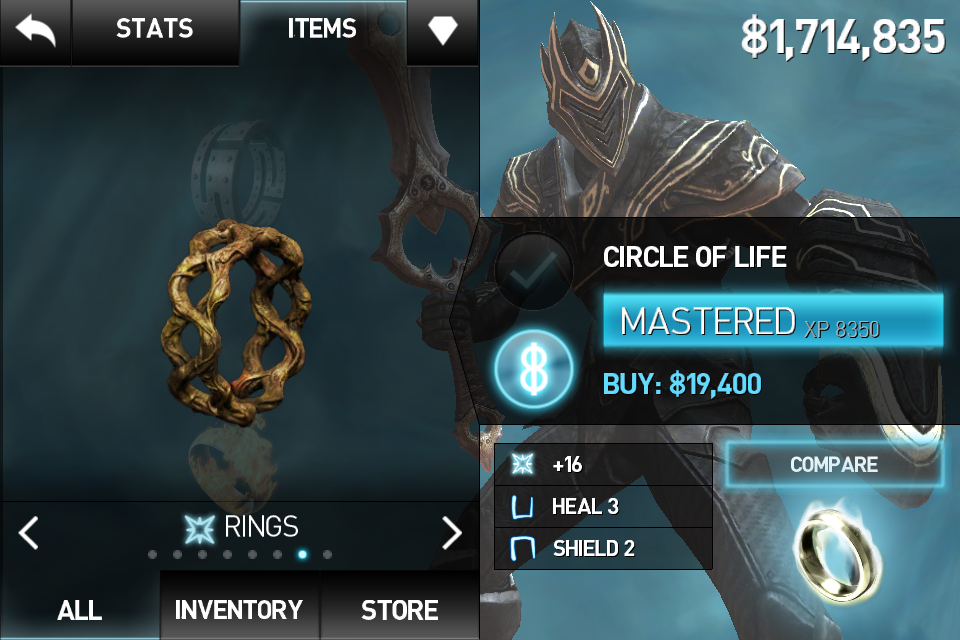Tap the magic +16 stat icon
Viewport: 960px width, 640px height.
point(523,464)
